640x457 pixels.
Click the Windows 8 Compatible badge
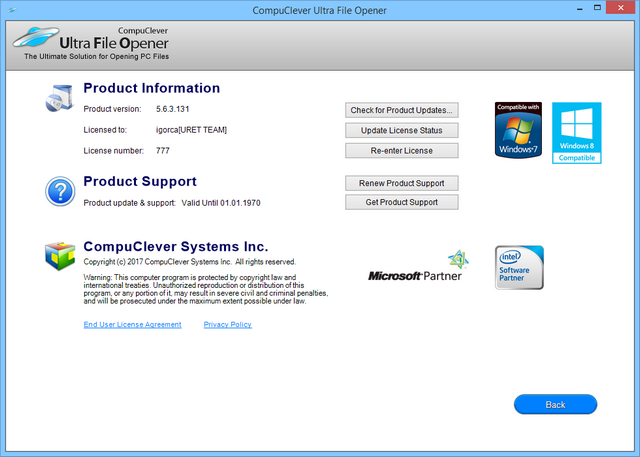click(x=577, y=132)
